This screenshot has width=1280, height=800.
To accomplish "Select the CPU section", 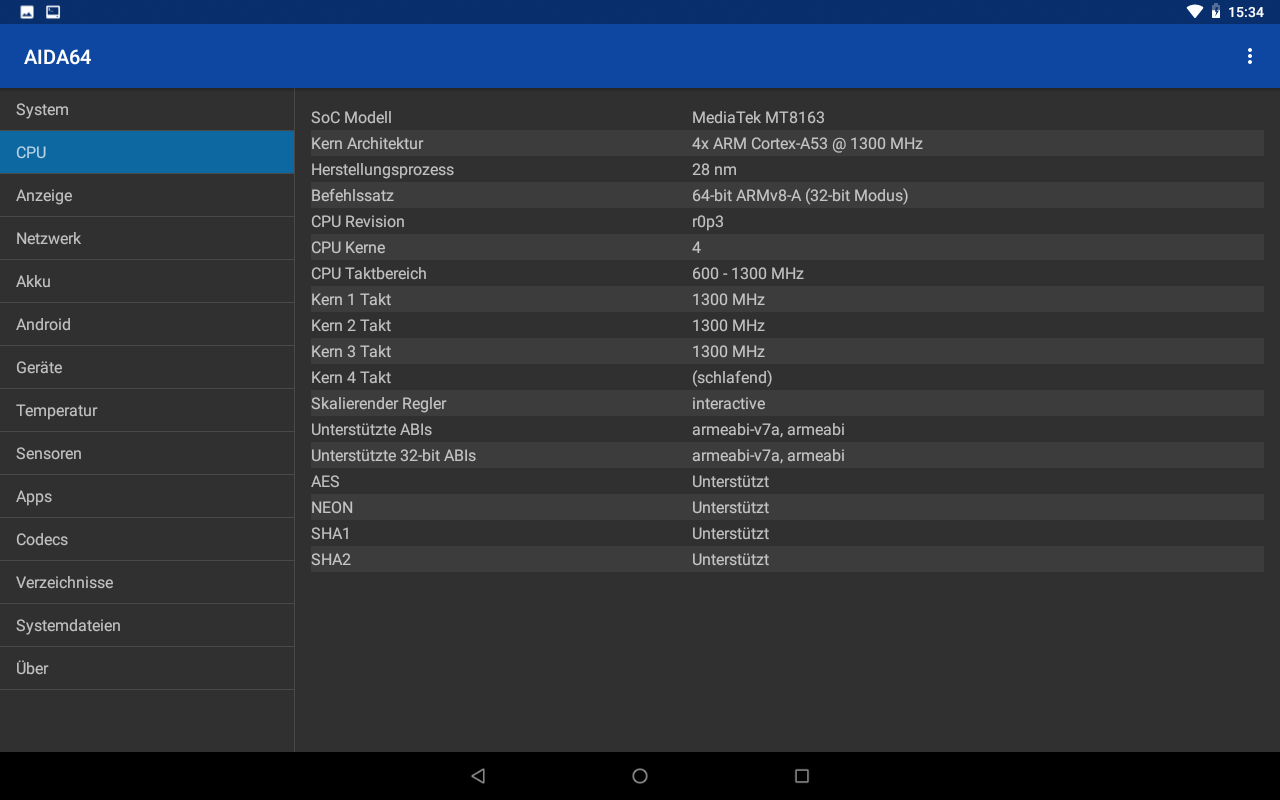I will tap(147, 153).
